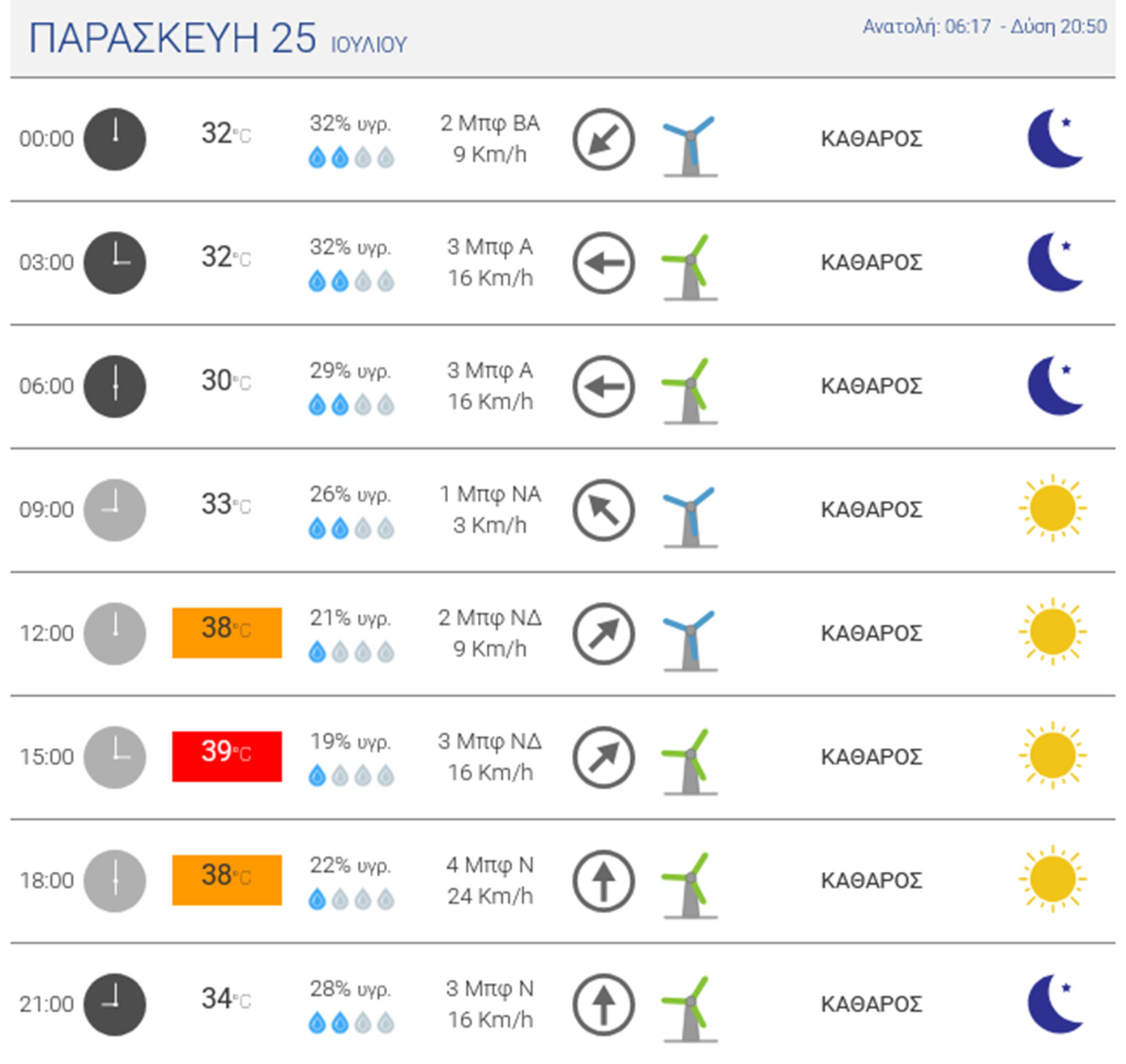Click the moon icon in the 21:00 row
Screen dimensions: 1126x1064
(x=1054, y=1004)
